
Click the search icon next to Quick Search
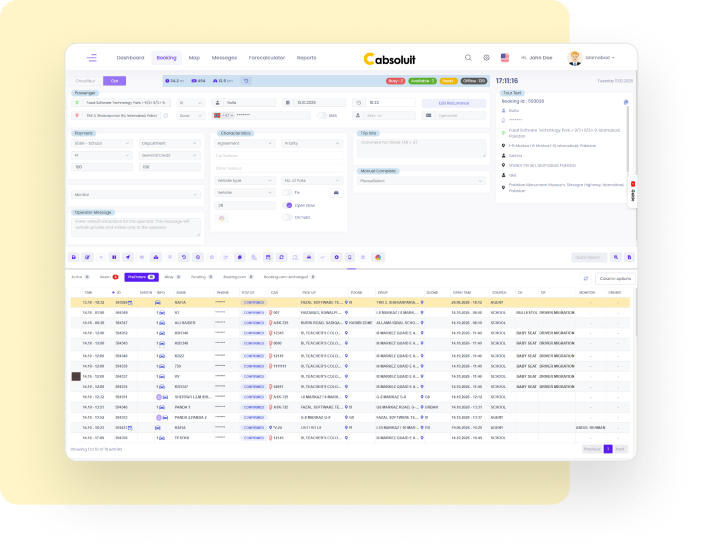pos(616,257)
